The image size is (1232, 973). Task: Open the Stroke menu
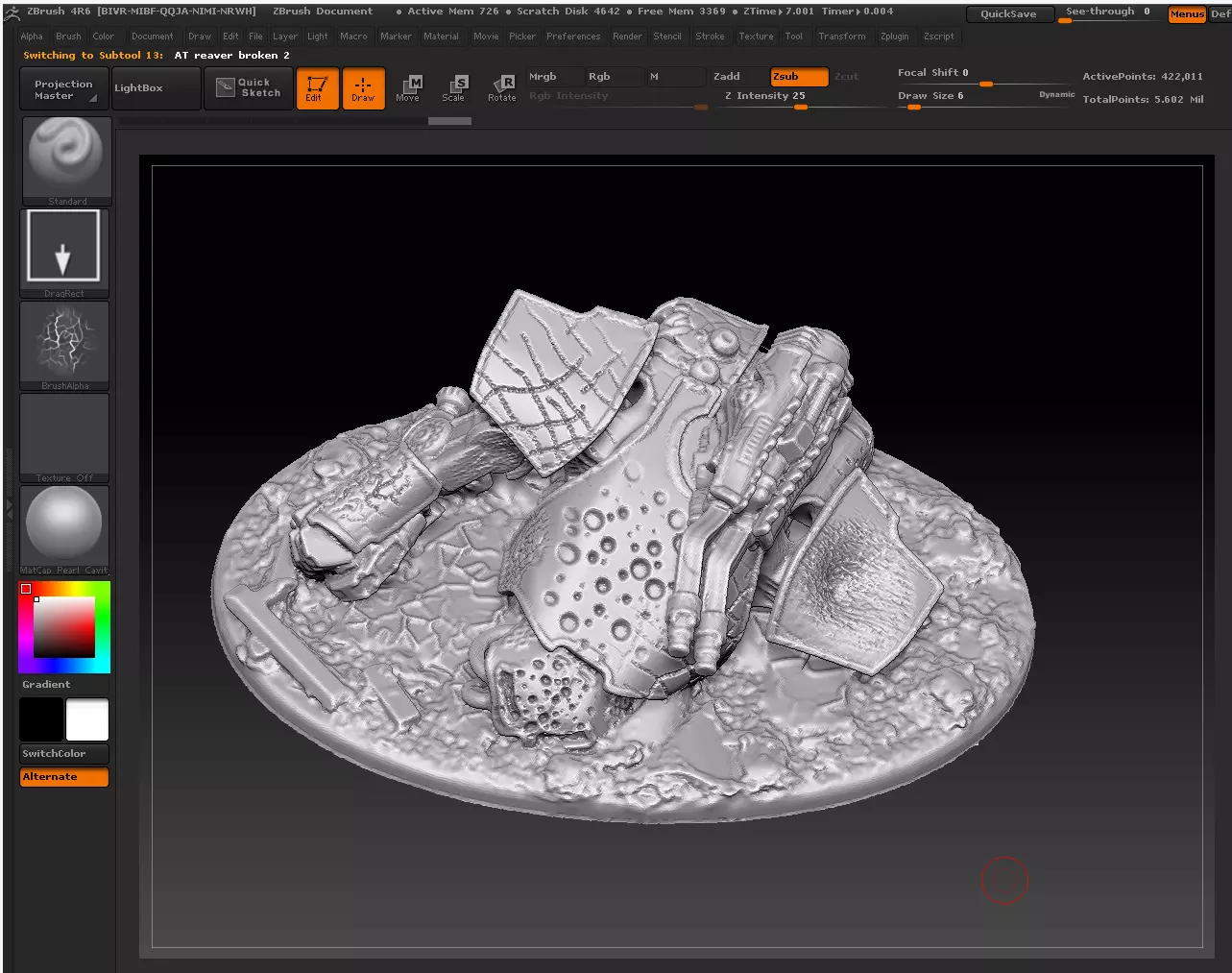(711, 36)
